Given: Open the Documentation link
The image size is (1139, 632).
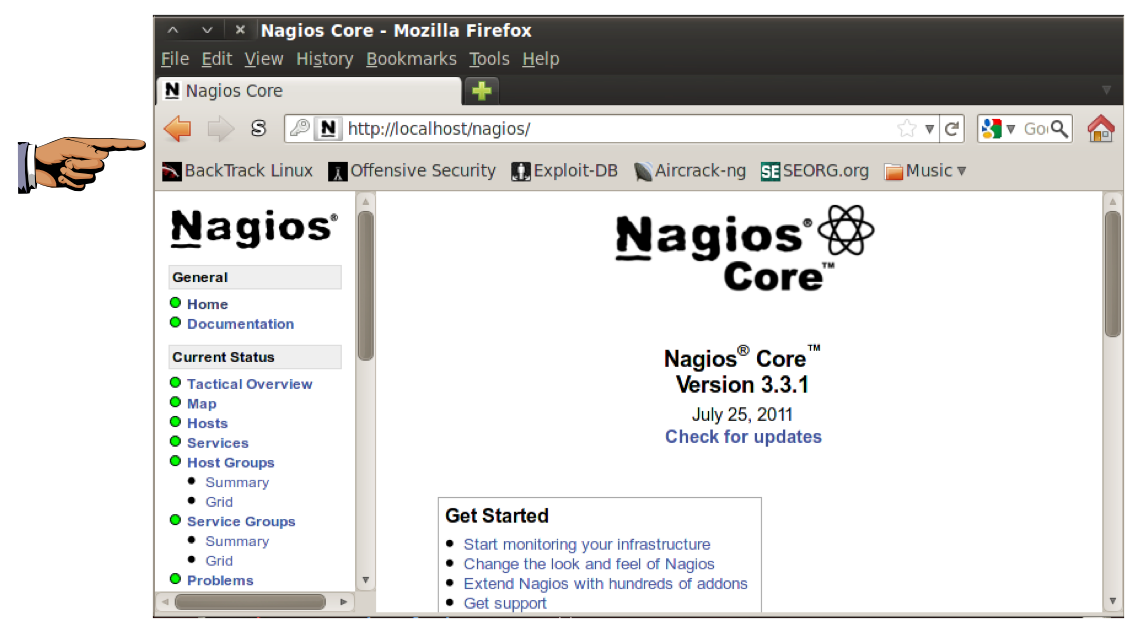Looking at the screenshot, I should pos(240,324).
